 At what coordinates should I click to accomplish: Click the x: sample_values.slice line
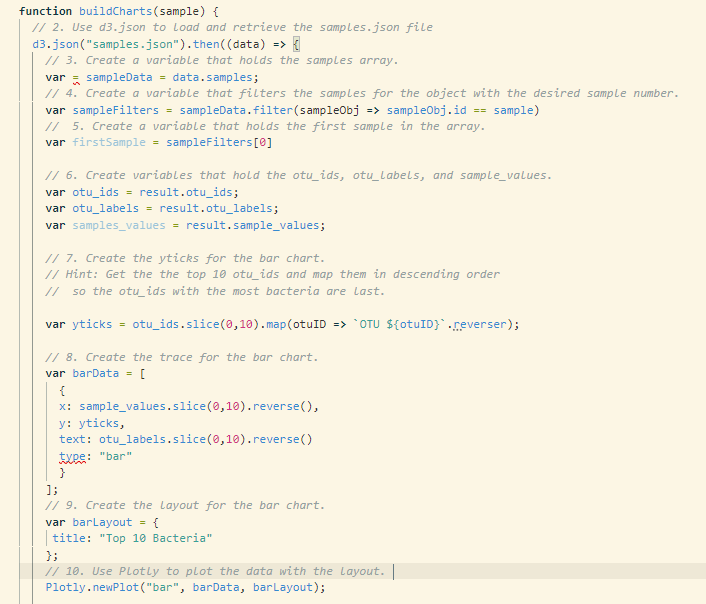[189, 406]
